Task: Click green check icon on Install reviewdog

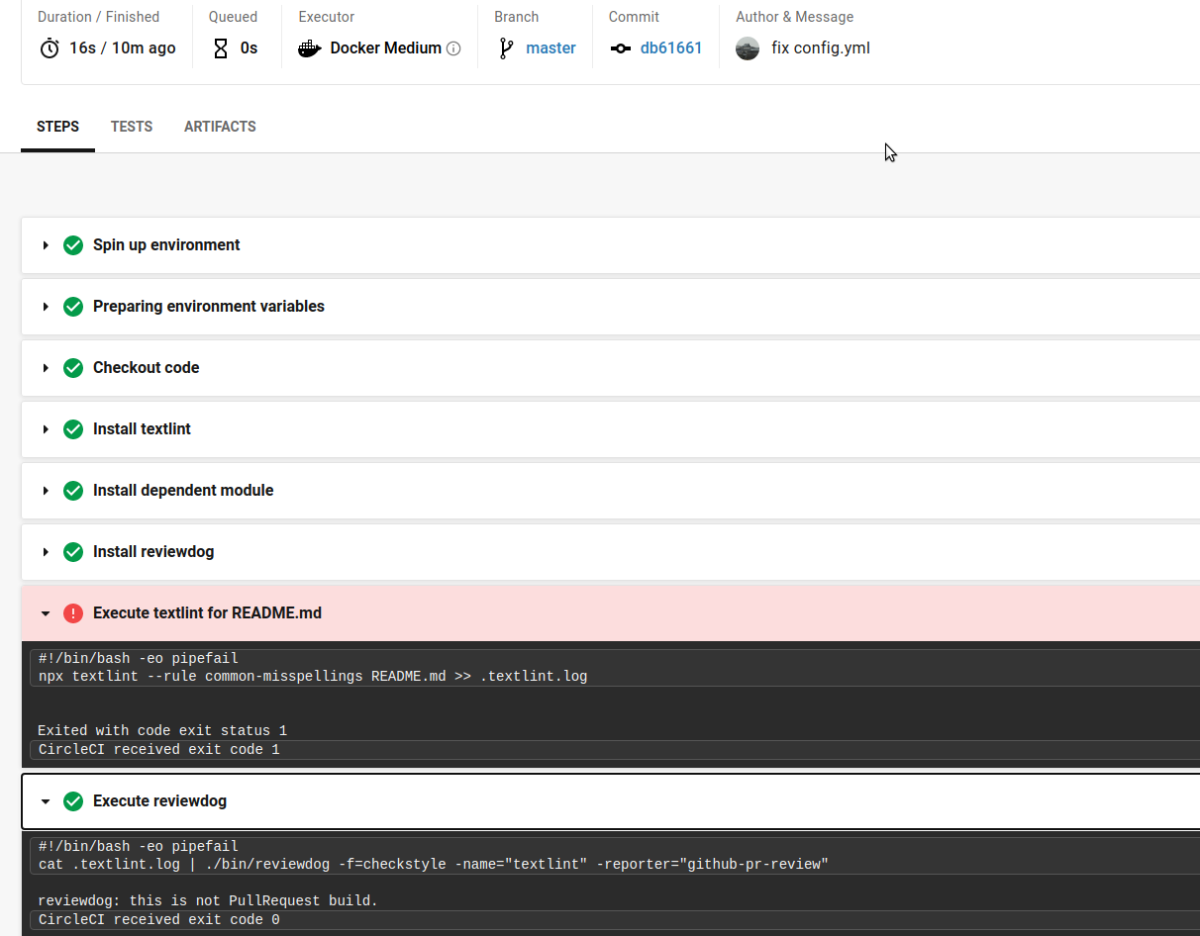Action: (x=73, y=552)
